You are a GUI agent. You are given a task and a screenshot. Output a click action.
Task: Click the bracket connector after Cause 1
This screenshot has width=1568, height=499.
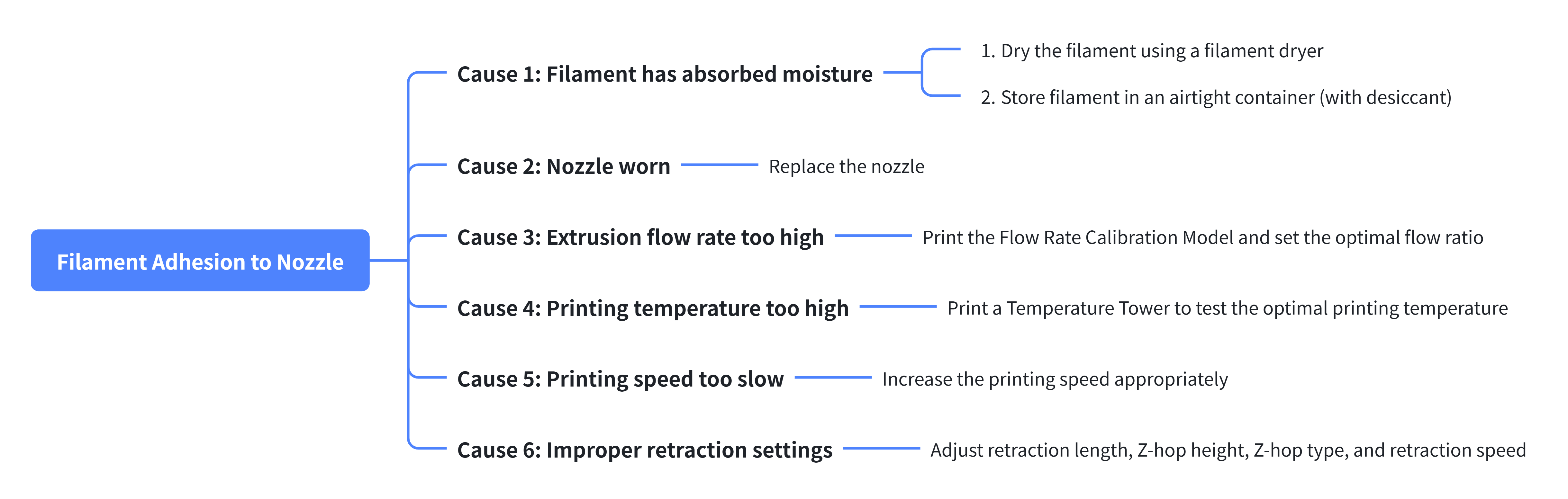[921, 72]
